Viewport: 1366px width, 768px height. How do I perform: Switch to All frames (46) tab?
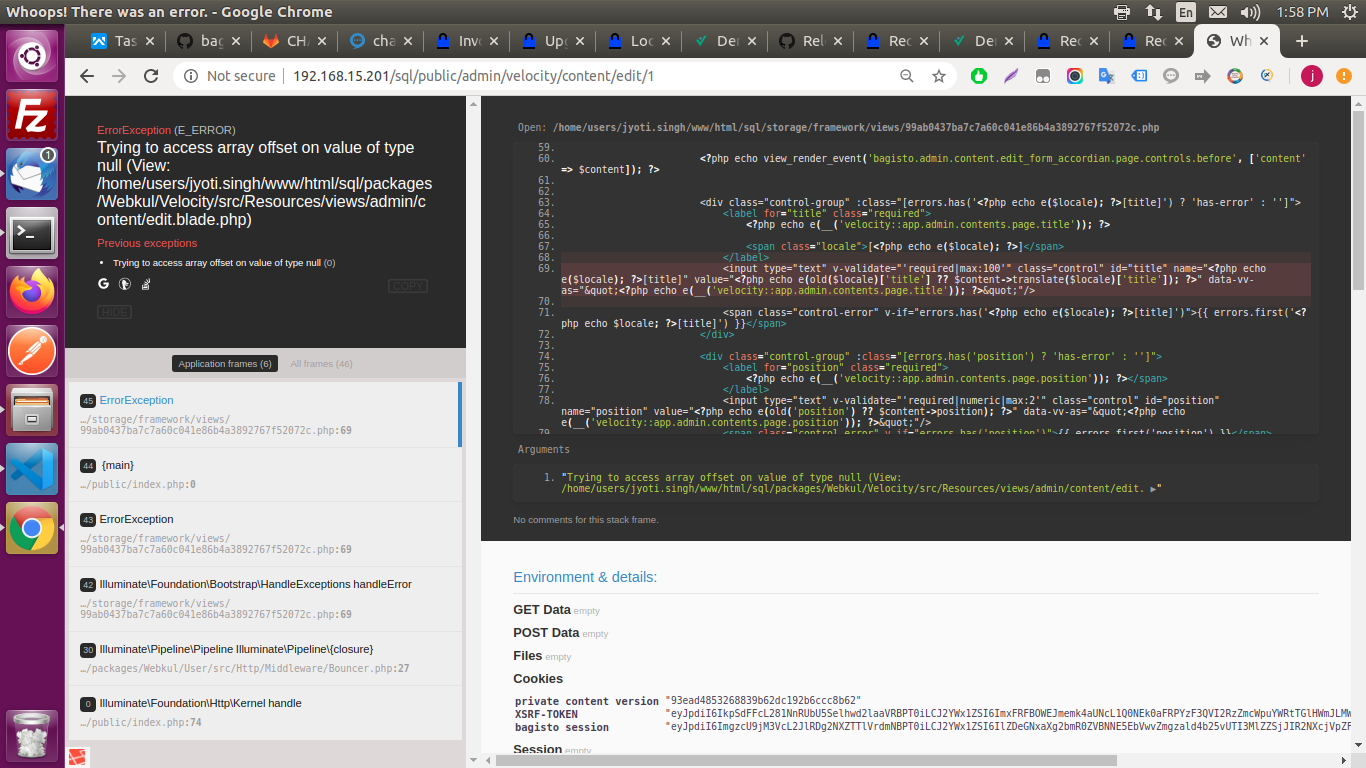(x=321, y=364)
